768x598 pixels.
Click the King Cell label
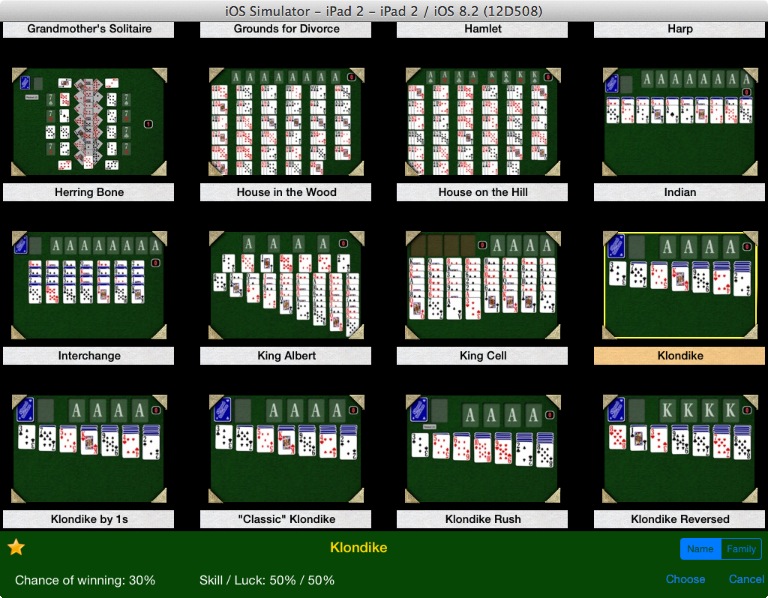pyautogui.click(x=483, y=356)
